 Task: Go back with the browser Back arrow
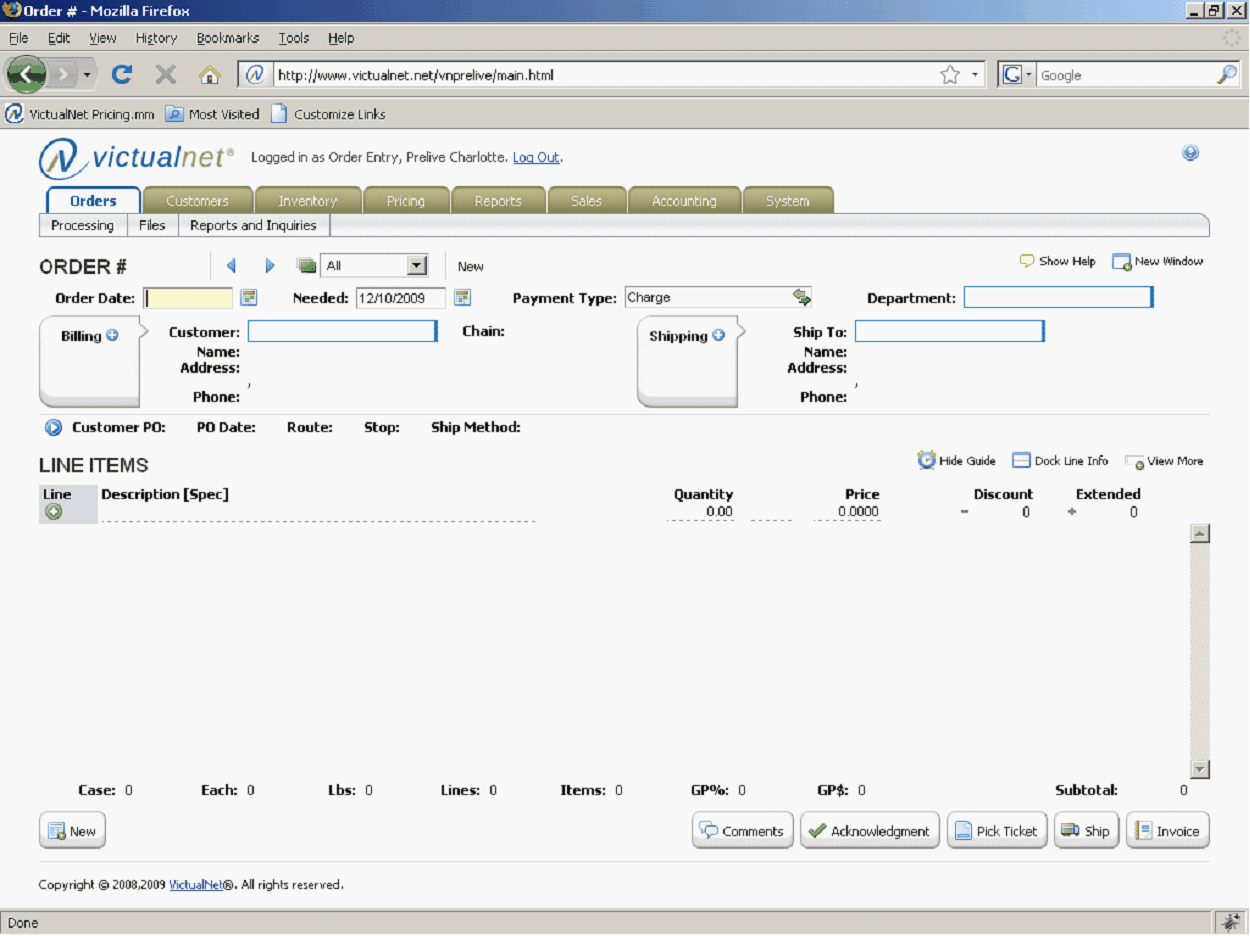point(26,74)
